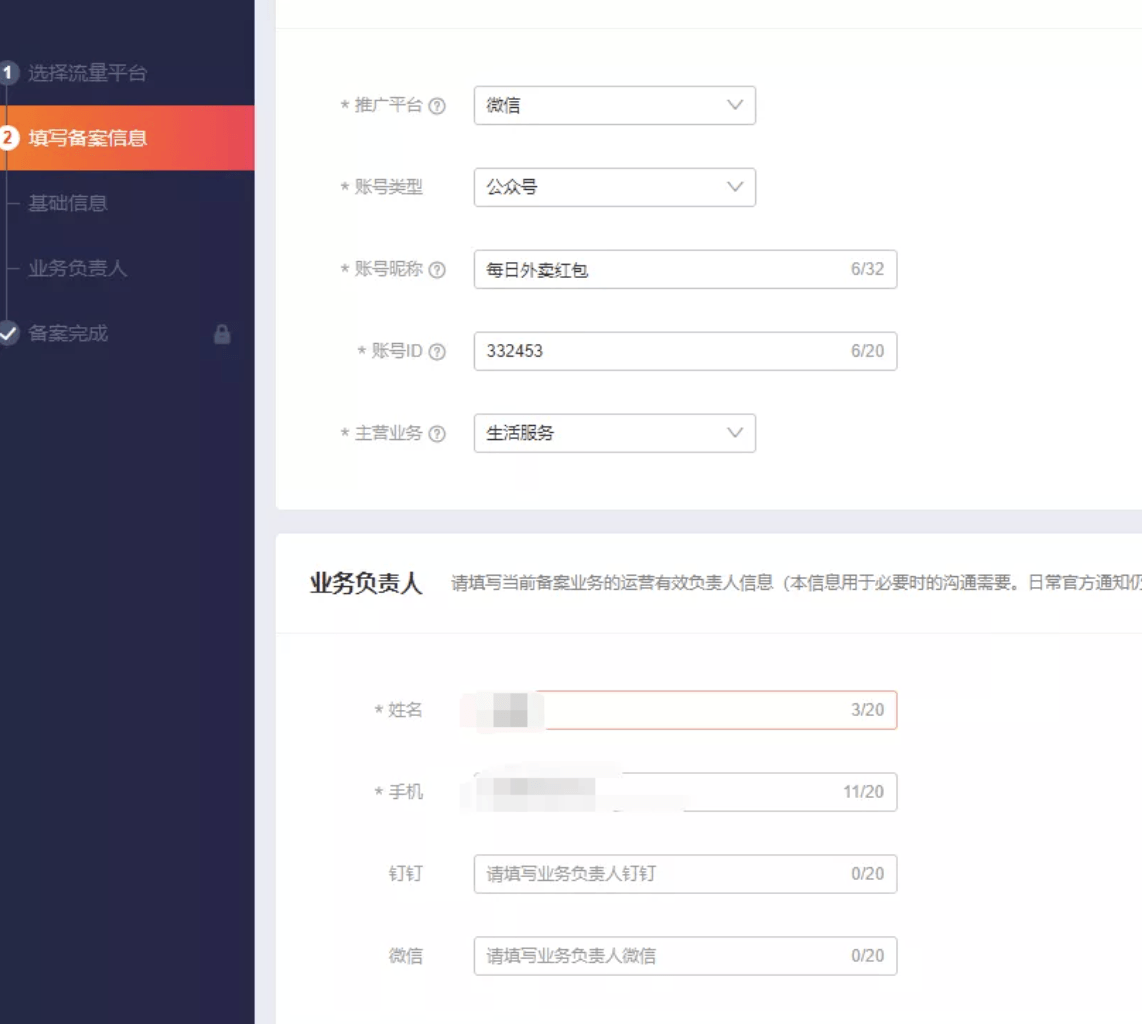1142x1024 pixels.
Task: Click the help icon beside 账号ID
Action: coord(437,352)
